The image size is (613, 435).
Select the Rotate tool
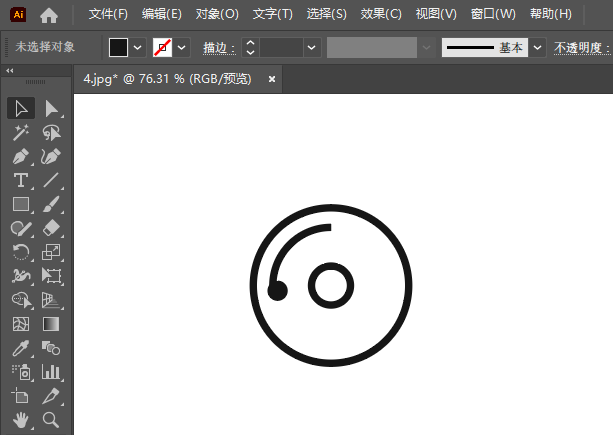[x=21, y=252]
